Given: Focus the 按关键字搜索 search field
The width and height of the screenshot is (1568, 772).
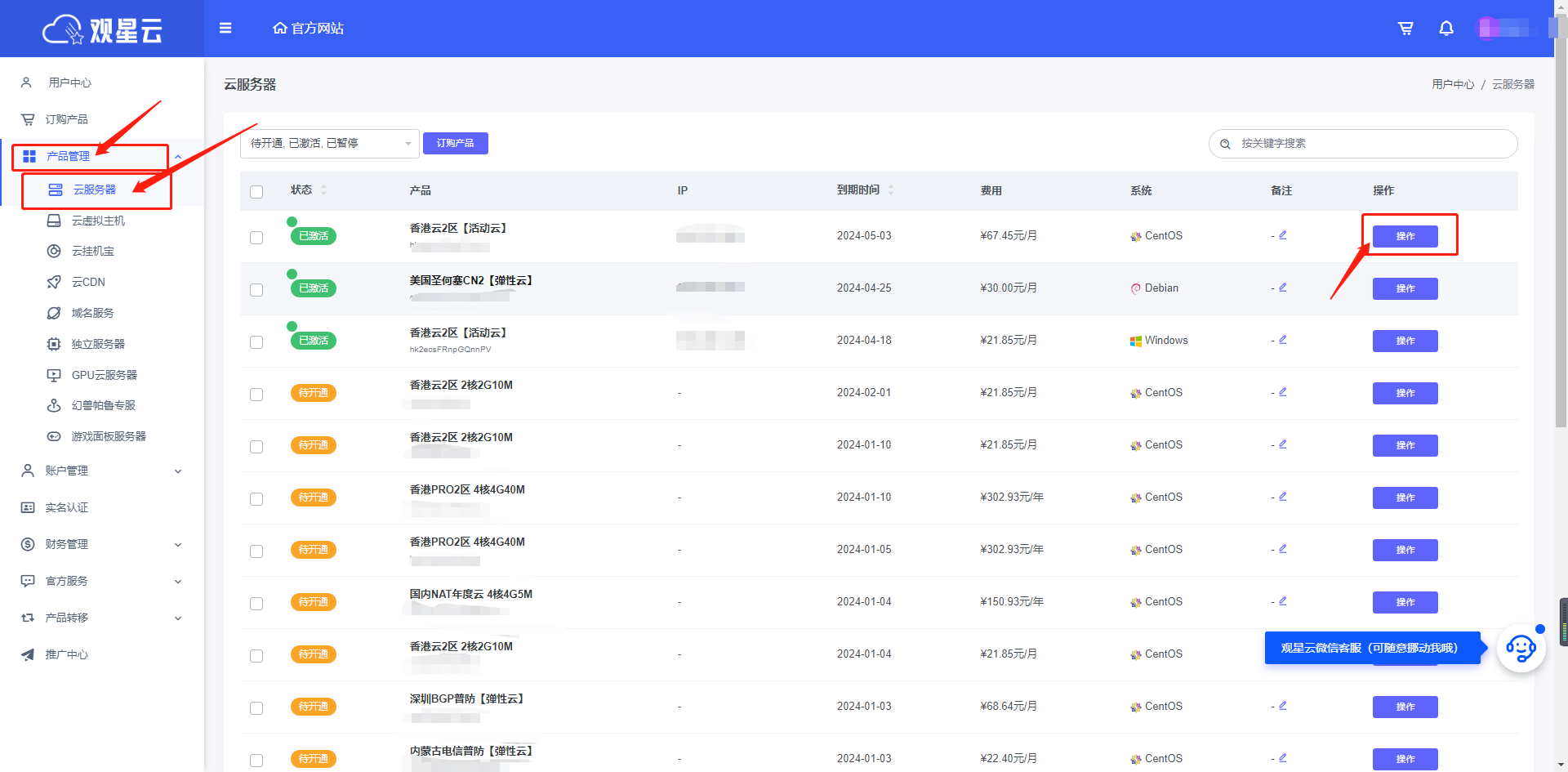Looking at the screenshot, I should pos(1363,144).
